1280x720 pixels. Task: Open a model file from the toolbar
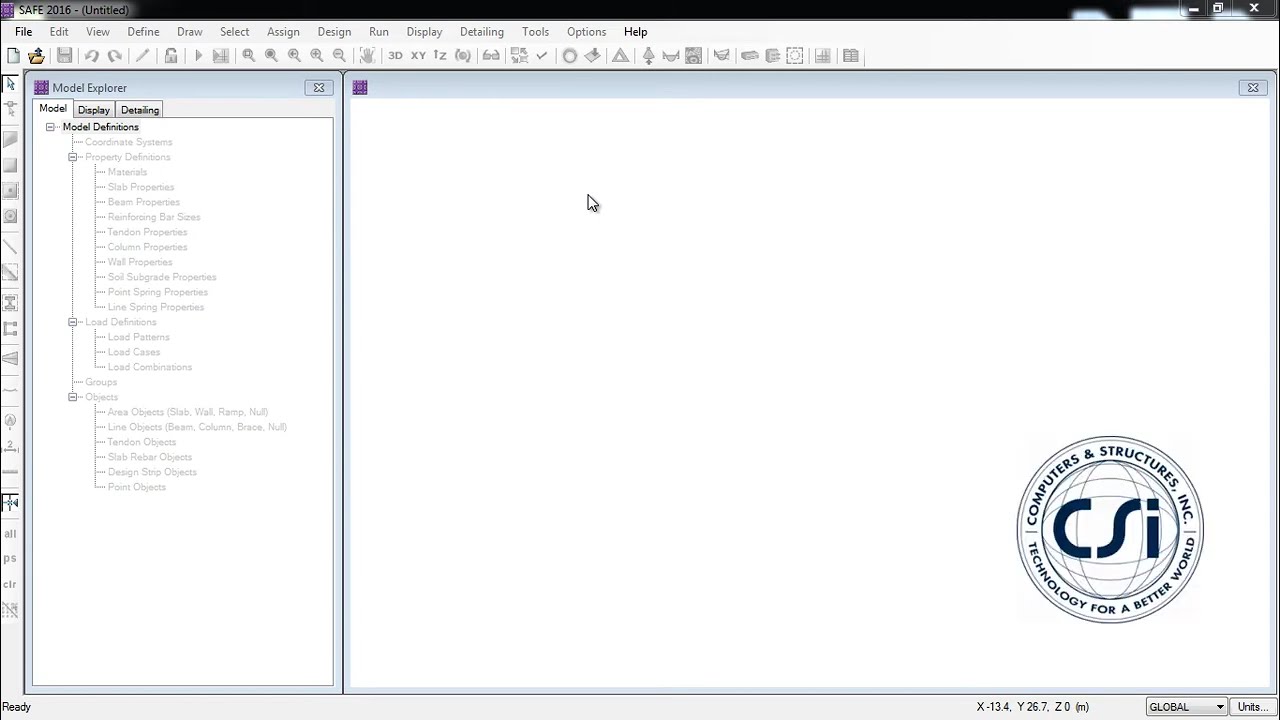pos(37,56)
